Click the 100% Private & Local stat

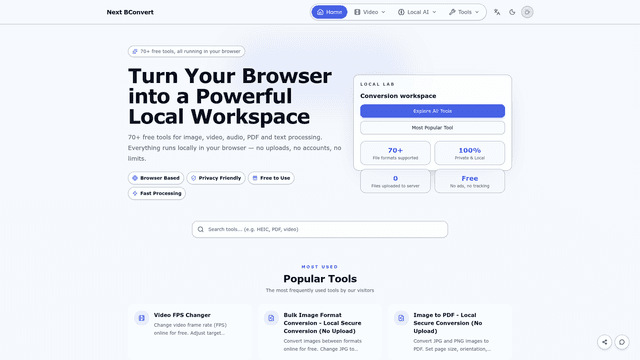tap(469, 153)
